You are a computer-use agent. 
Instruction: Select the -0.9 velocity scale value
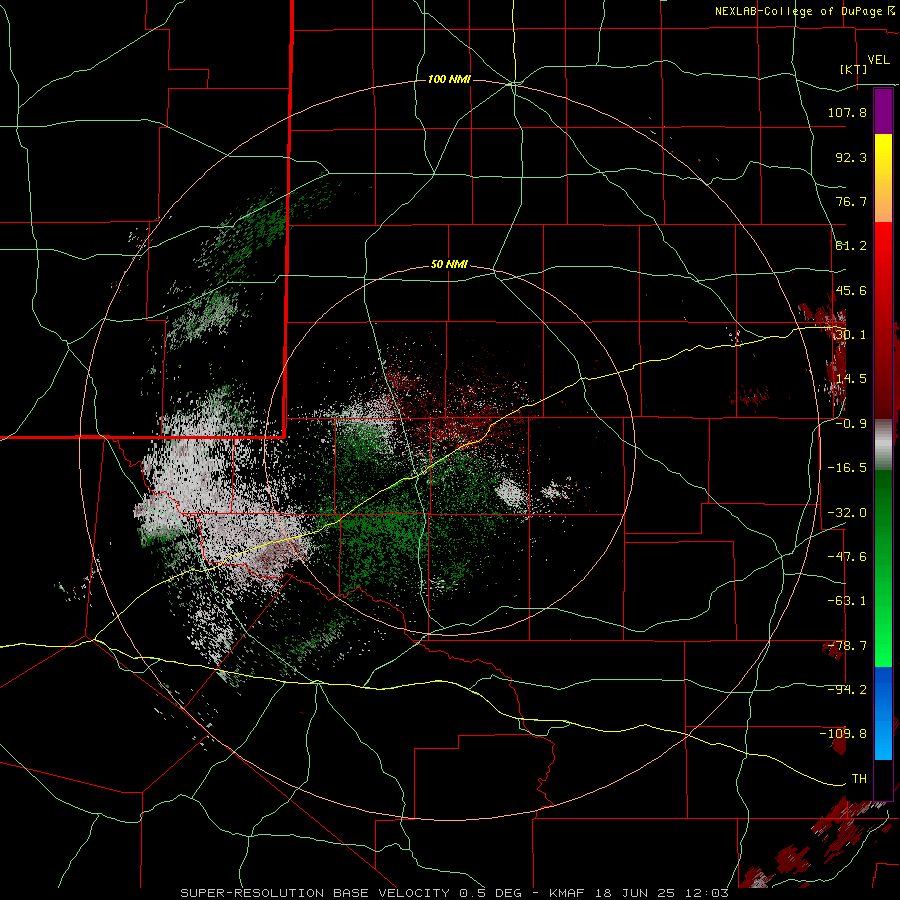point(851,424)
